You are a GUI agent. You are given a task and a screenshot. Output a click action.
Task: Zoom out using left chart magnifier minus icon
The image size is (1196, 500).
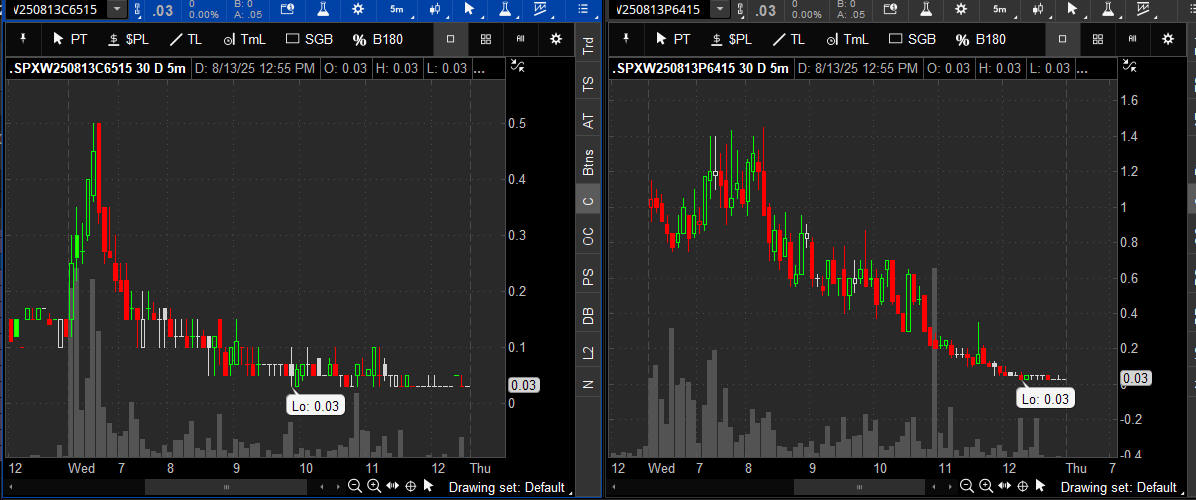tap(354, 486)
